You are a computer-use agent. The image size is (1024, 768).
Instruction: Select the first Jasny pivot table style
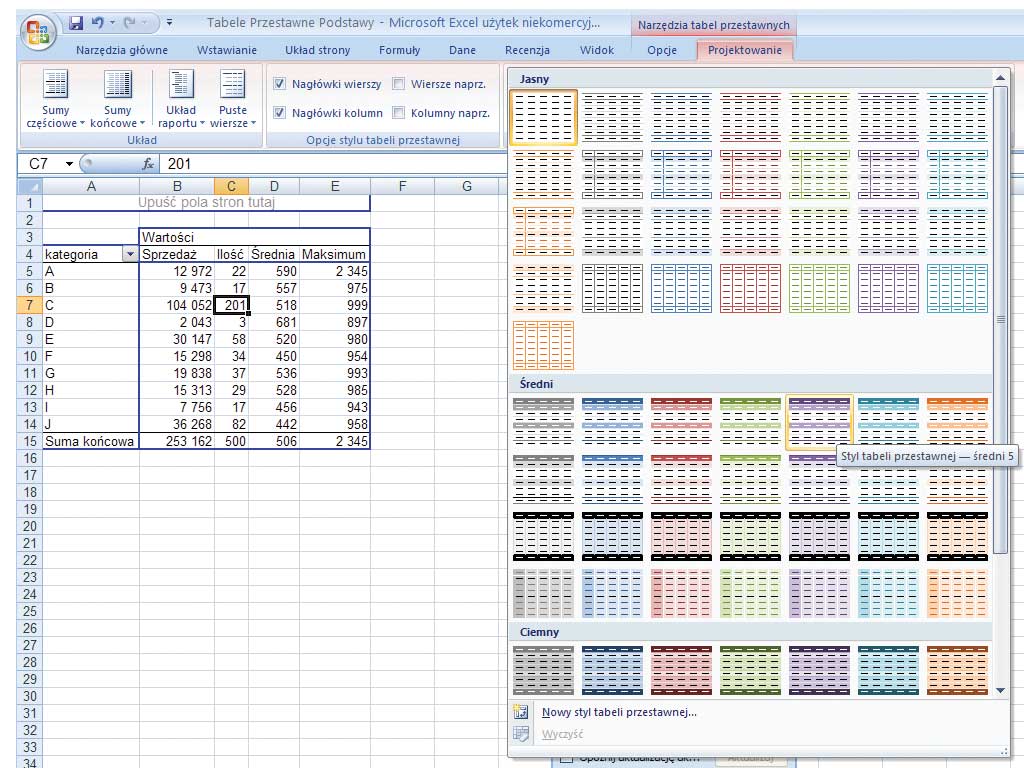pos(543,118)
